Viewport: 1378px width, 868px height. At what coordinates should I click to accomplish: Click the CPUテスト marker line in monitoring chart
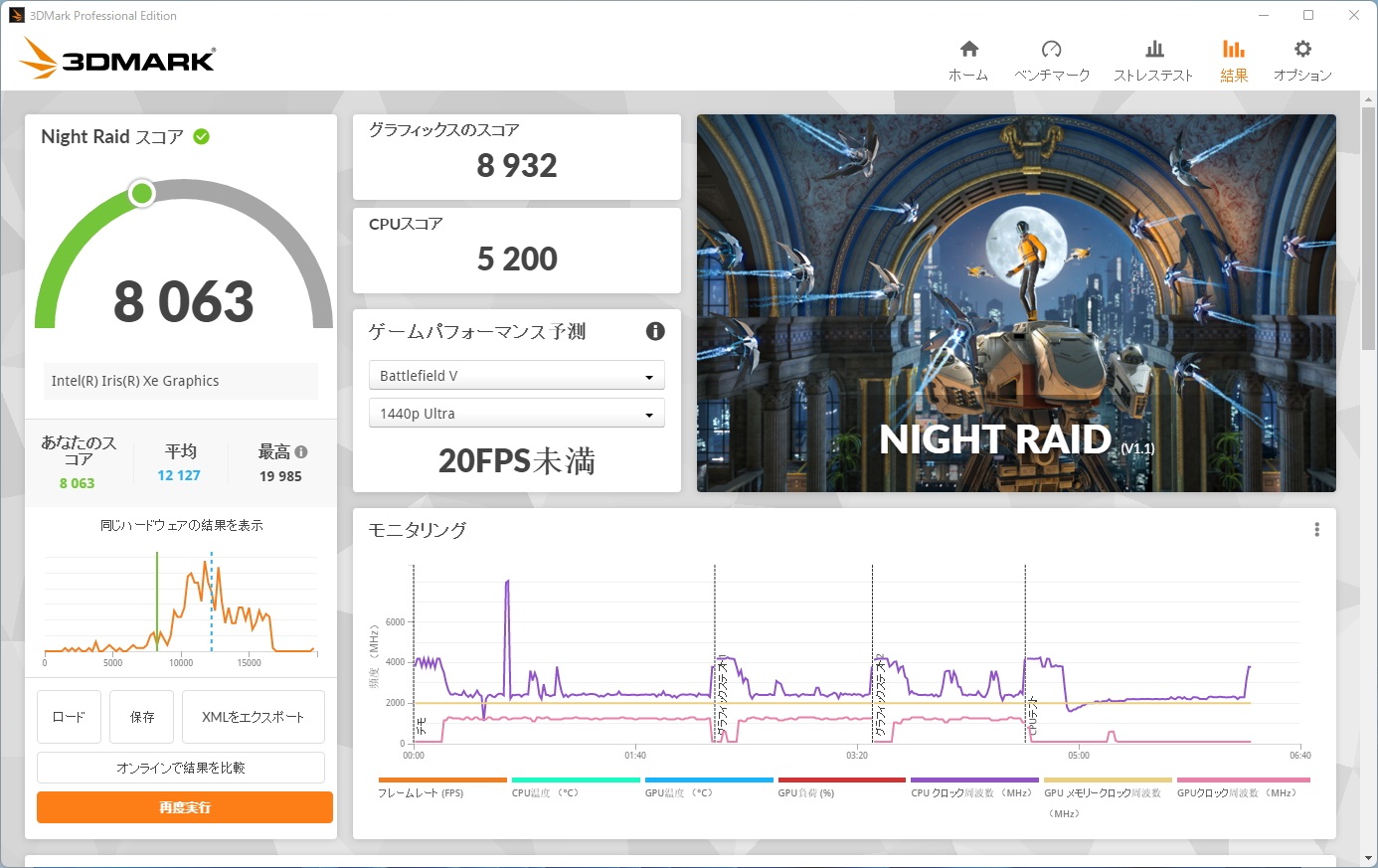tap(1025, 654)
